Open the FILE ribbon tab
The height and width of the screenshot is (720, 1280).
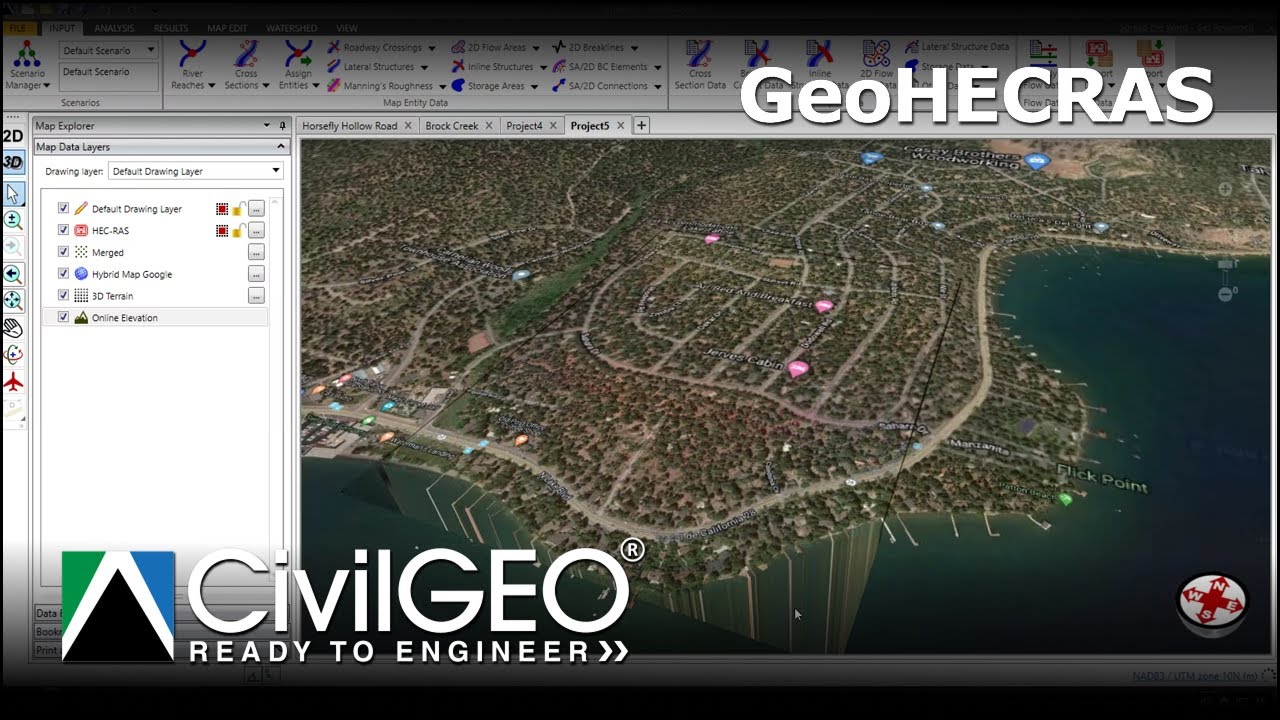click(18, 28)
